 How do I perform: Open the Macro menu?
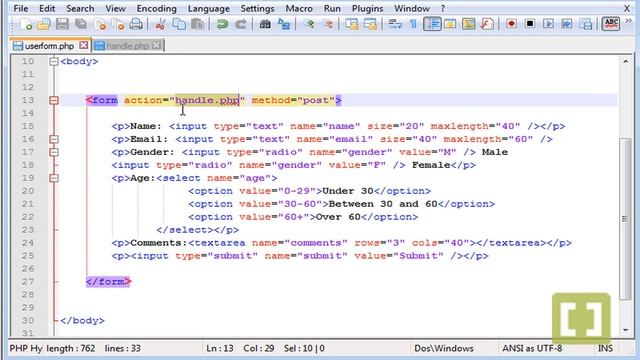(299, 9)
